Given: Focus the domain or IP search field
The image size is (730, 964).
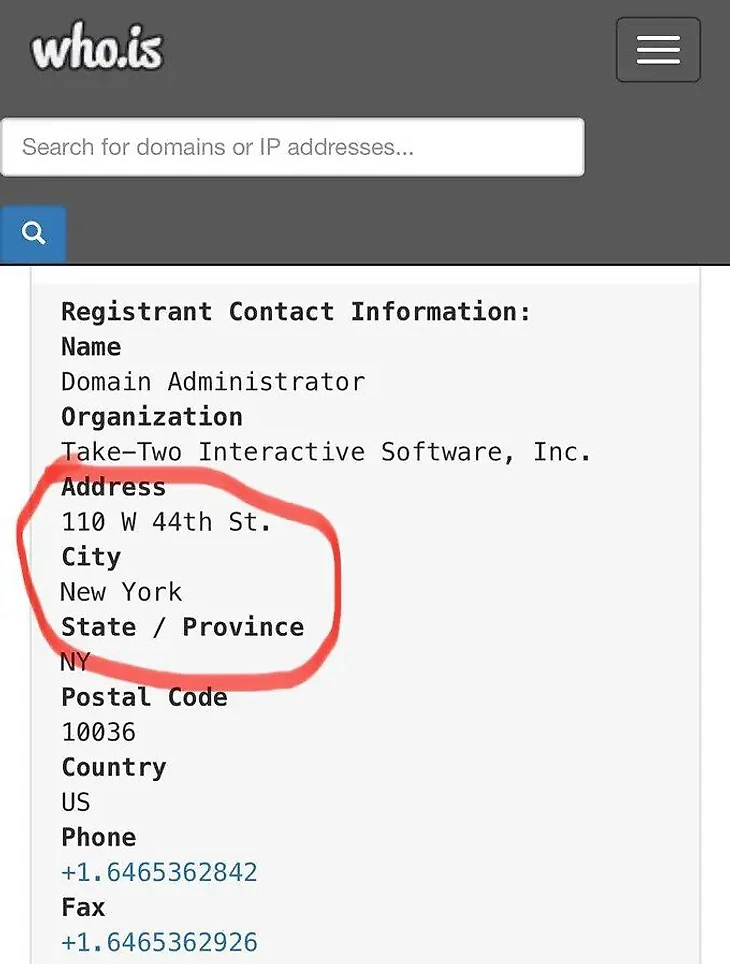Looking at the screenshot, I should pyautogui.click(x=292, y=147).
